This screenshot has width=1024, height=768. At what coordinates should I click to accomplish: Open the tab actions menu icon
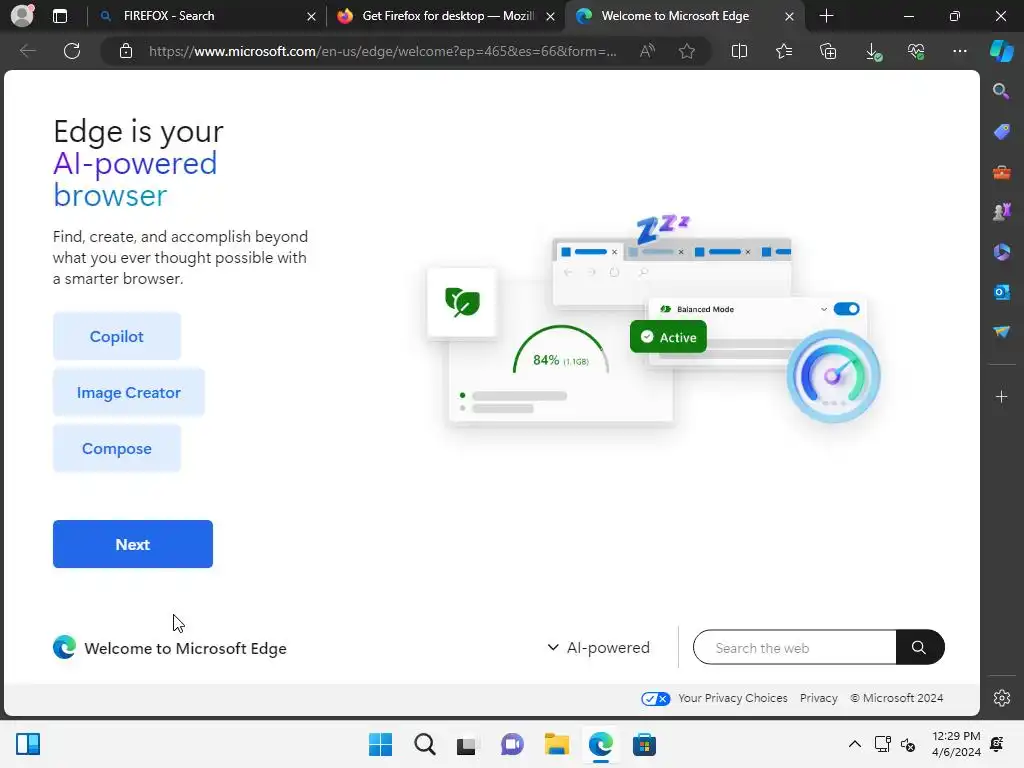pos(60,16)
